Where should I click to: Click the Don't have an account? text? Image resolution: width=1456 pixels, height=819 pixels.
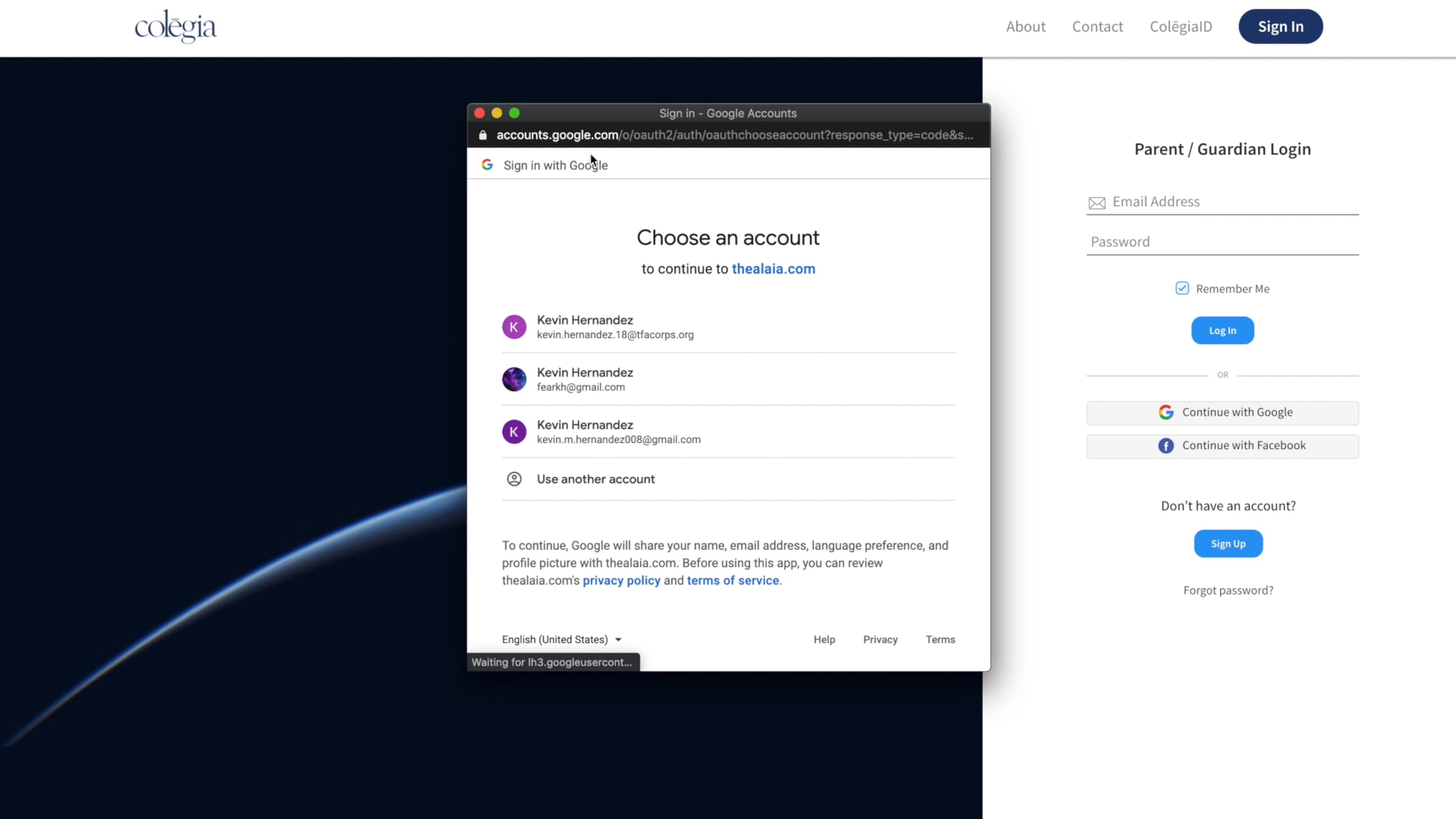(x=1228, y=506)
